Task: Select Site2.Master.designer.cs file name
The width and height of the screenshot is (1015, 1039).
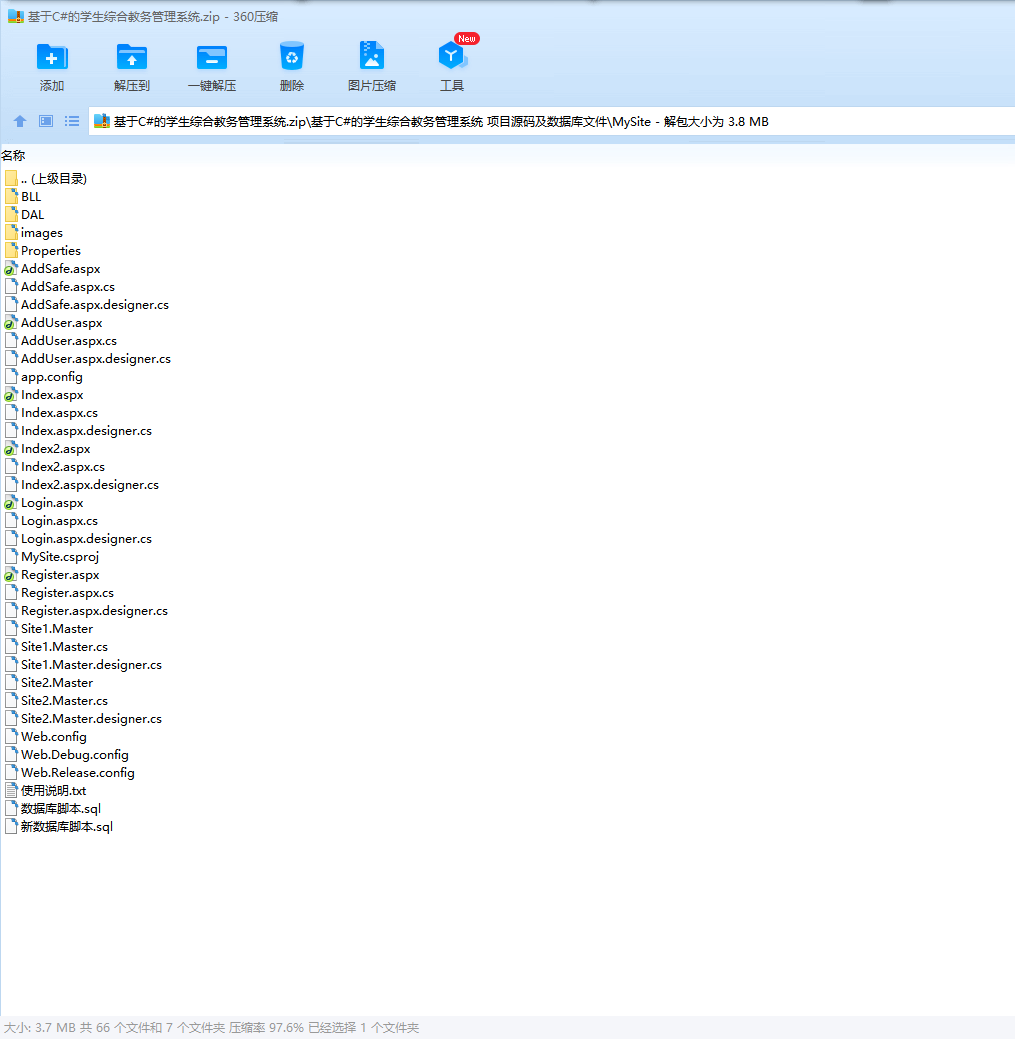Action: pos(91,718)
